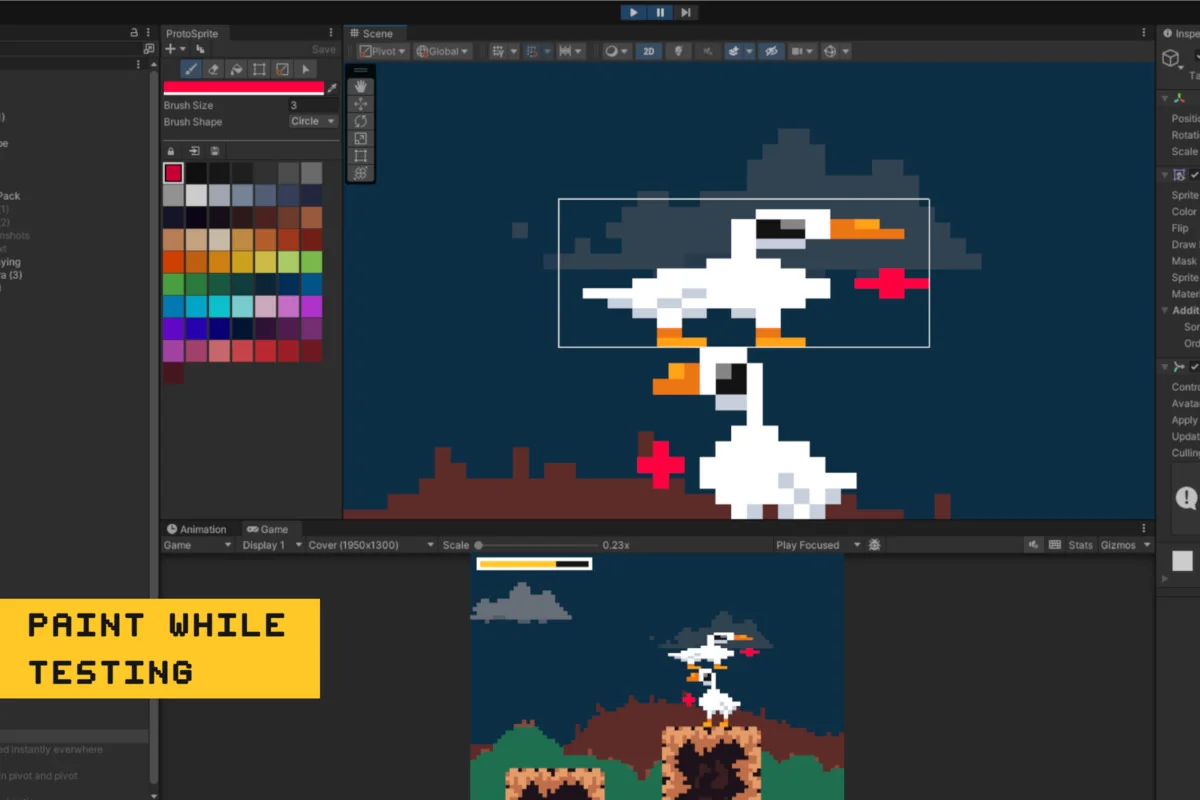Pause the running game
1200x800 pixels.
click(660, 12)
